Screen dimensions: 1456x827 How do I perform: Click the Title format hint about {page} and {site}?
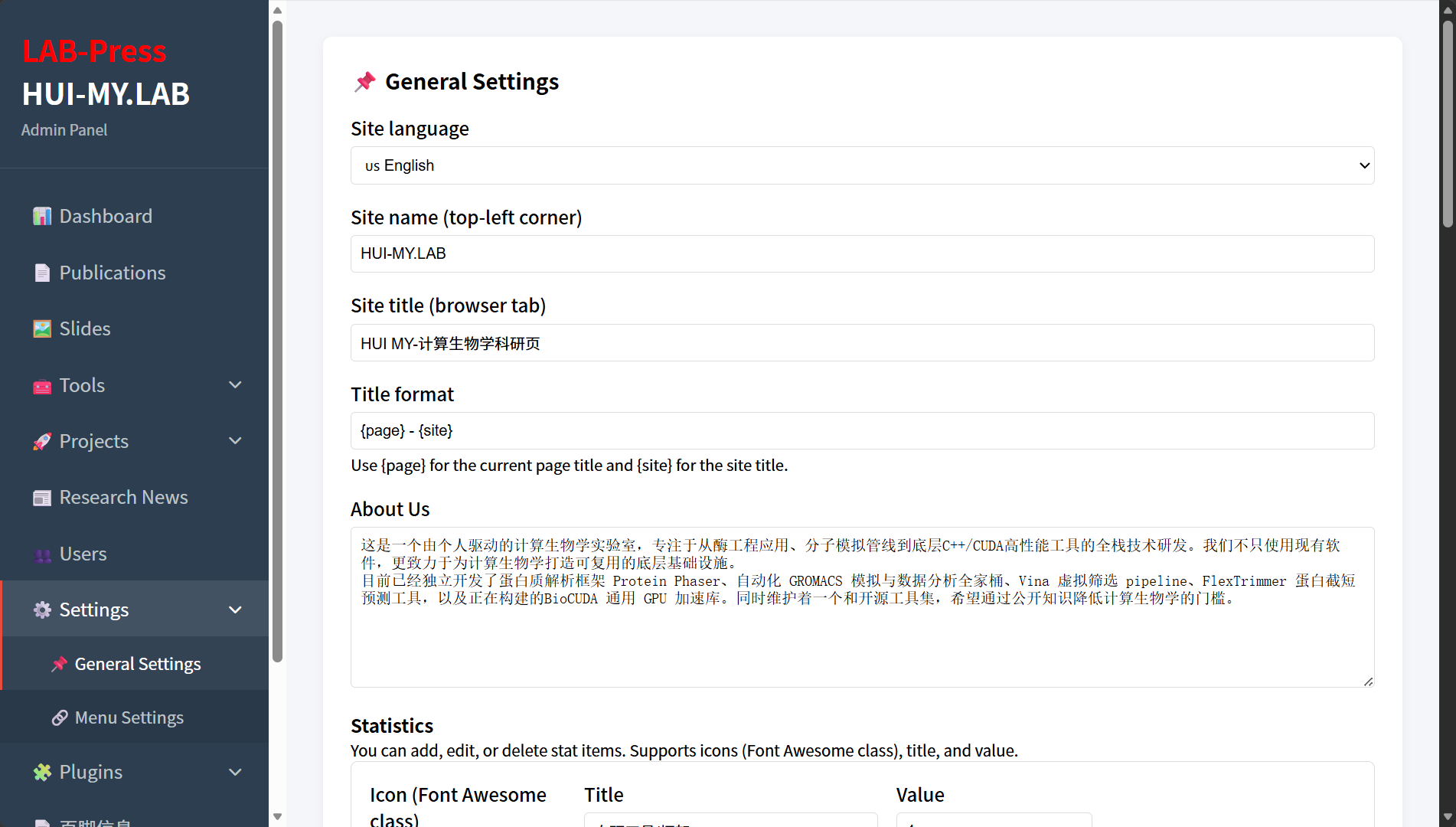[x=569, y=466]
